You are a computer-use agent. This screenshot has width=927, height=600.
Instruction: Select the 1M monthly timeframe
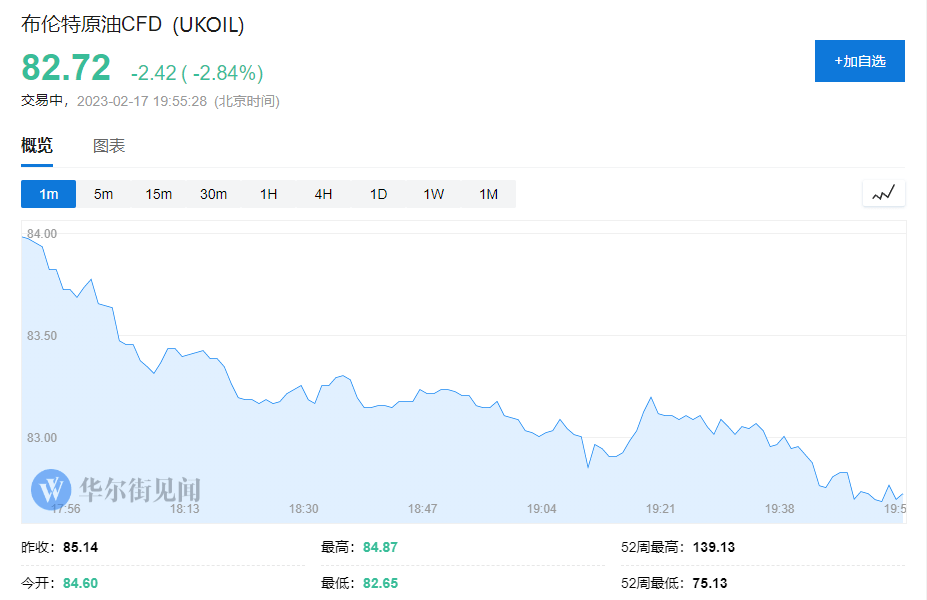(x=488, y=194)
